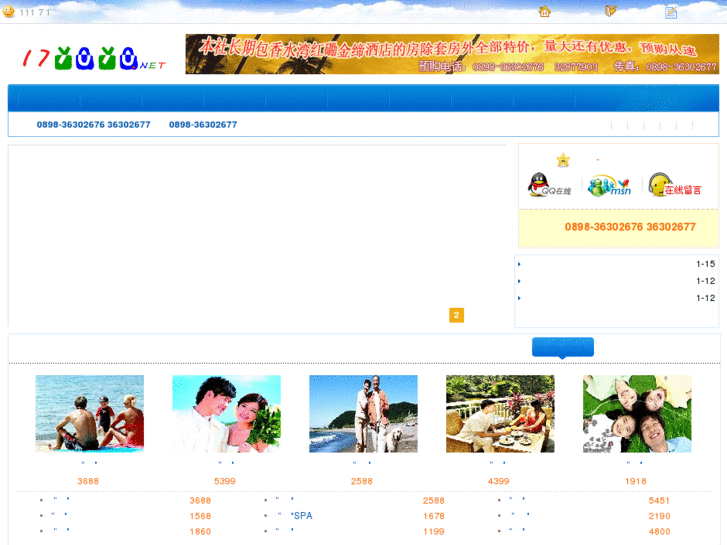
Task: Open the garden dining couple thumbnail
Action: 500,414
